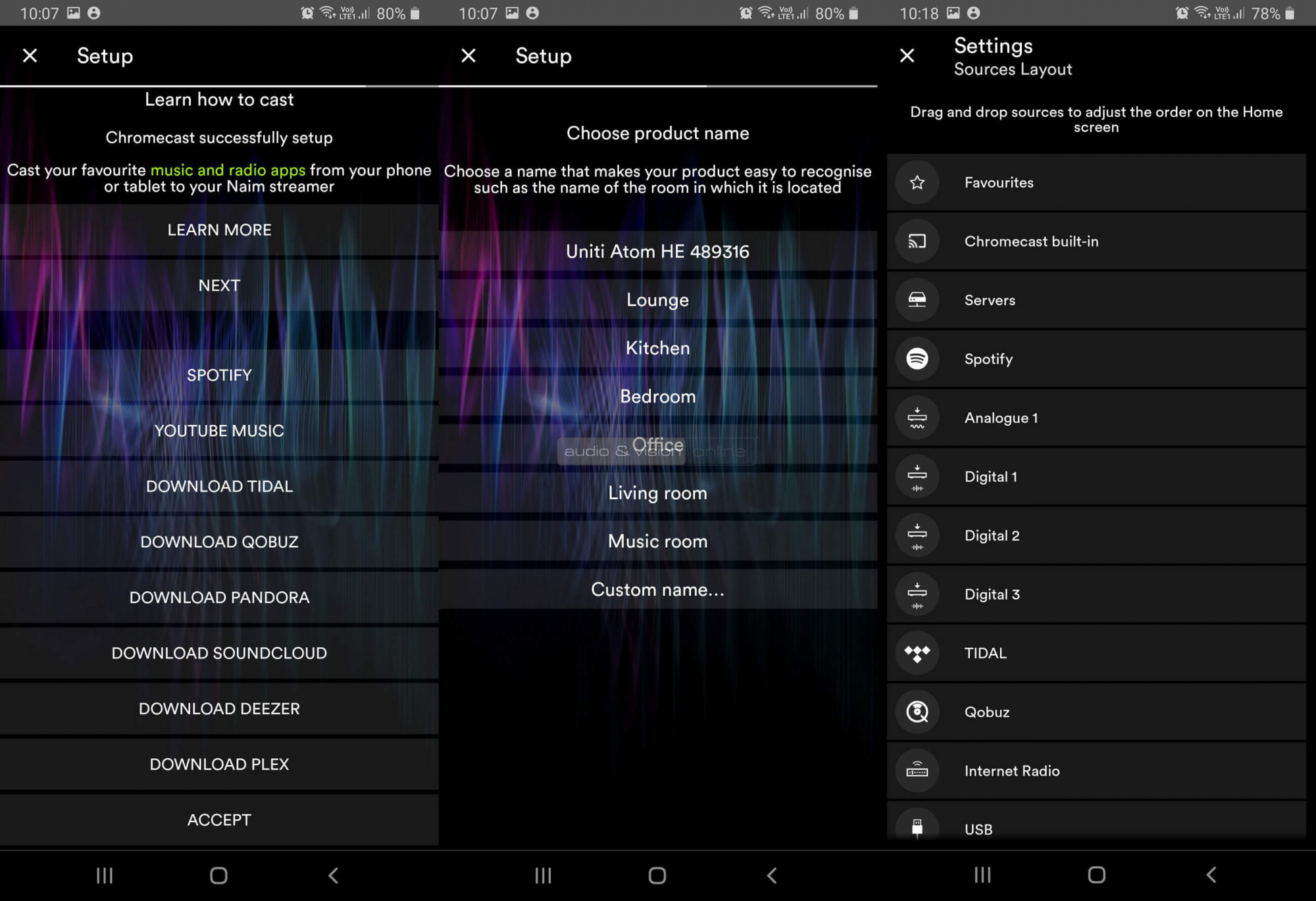Tap DOWNLOAD TIDAL

point(219,486)
